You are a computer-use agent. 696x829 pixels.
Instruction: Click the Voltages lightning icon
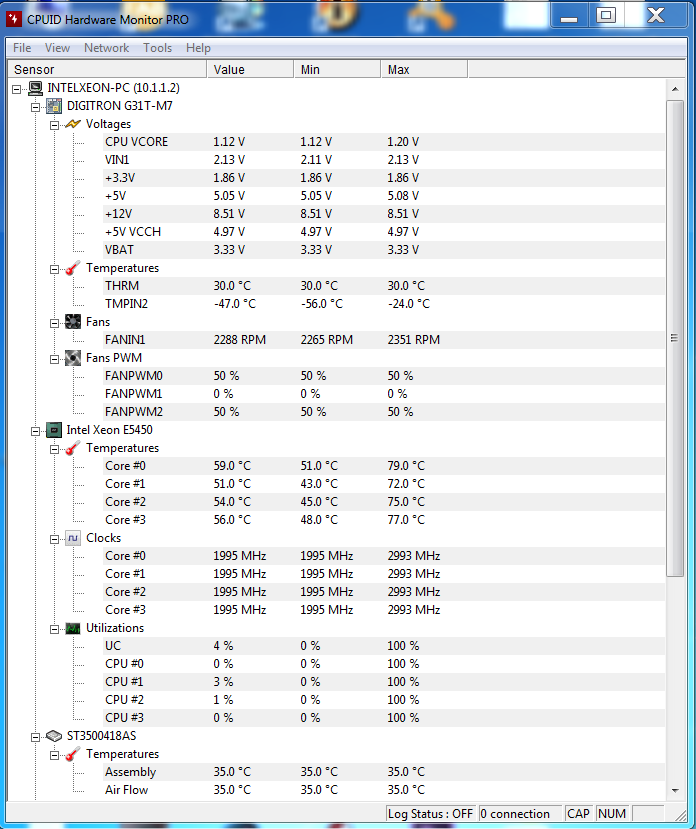click(73, 124)
